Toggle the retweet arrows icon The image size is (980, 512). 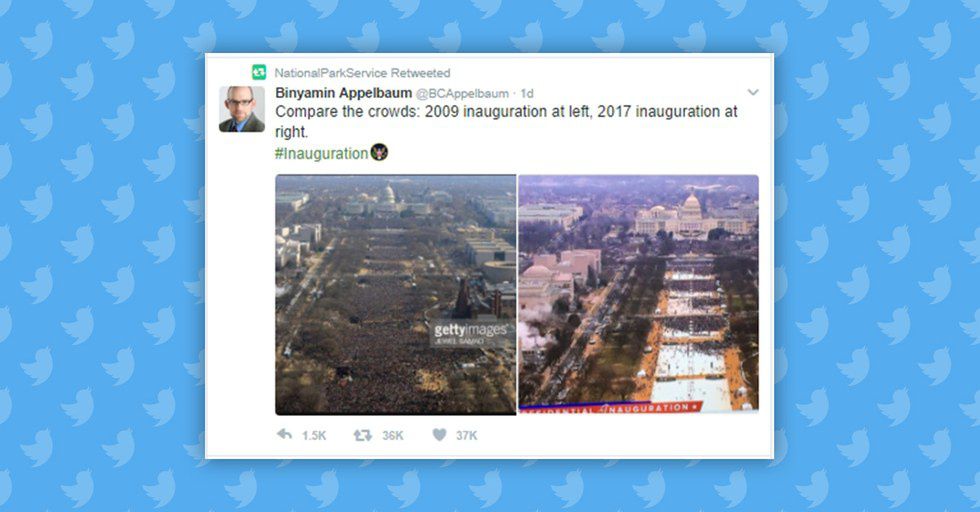click(362, 435)
